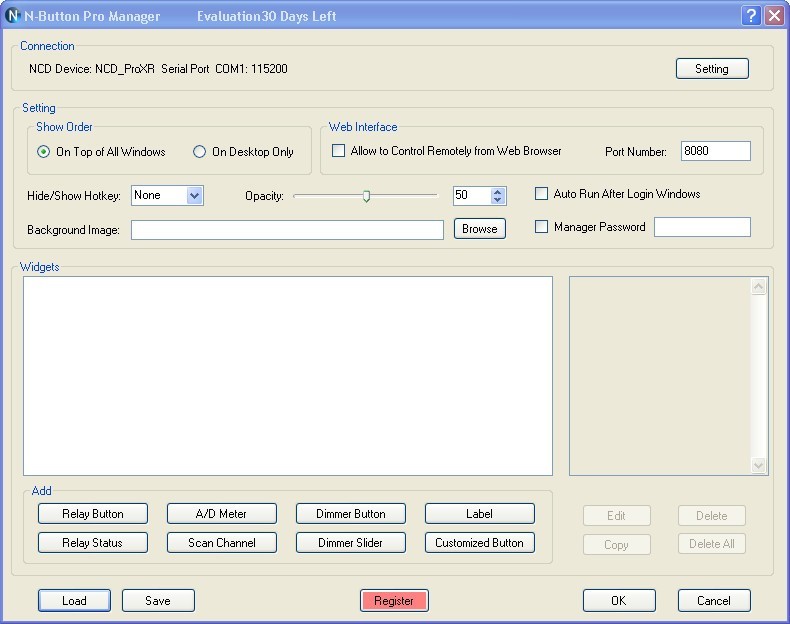Browse for a background image
This screenshot has width=790, height=624.
pyautogui.click(x=480, y=229)
